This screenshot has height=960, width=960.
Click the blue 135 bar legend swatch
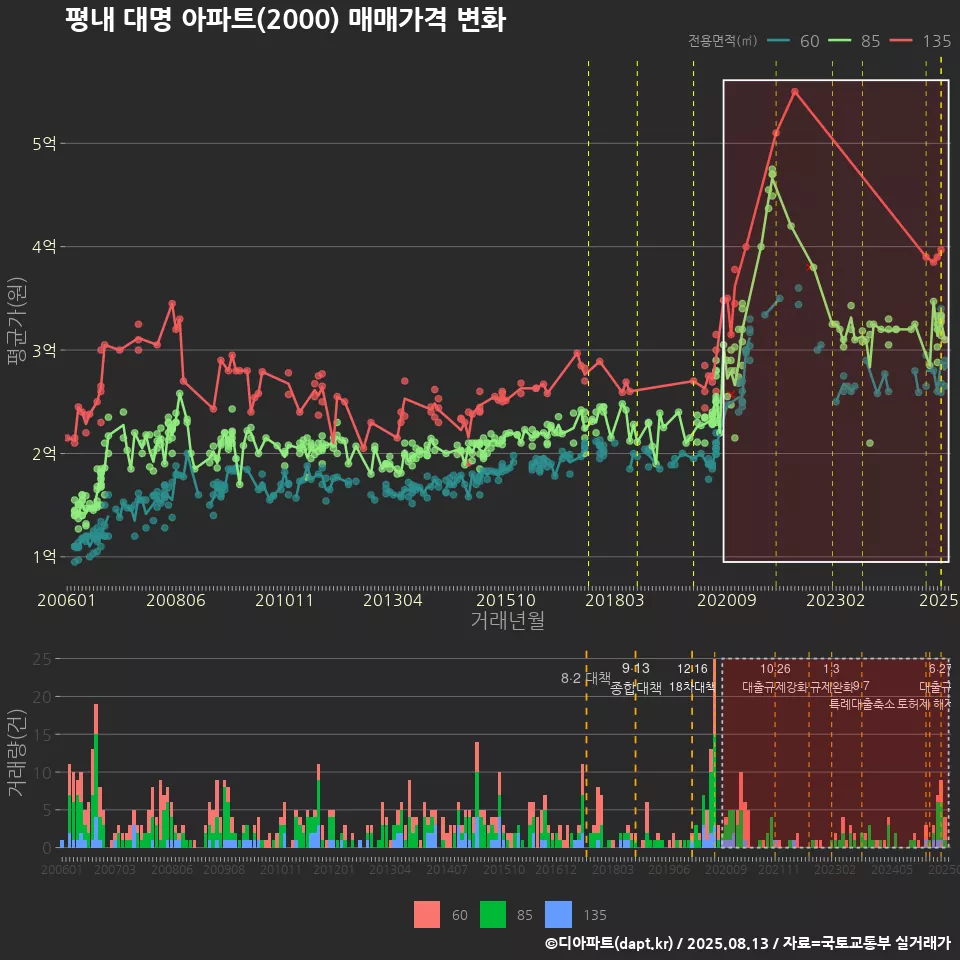coord(558,915)
